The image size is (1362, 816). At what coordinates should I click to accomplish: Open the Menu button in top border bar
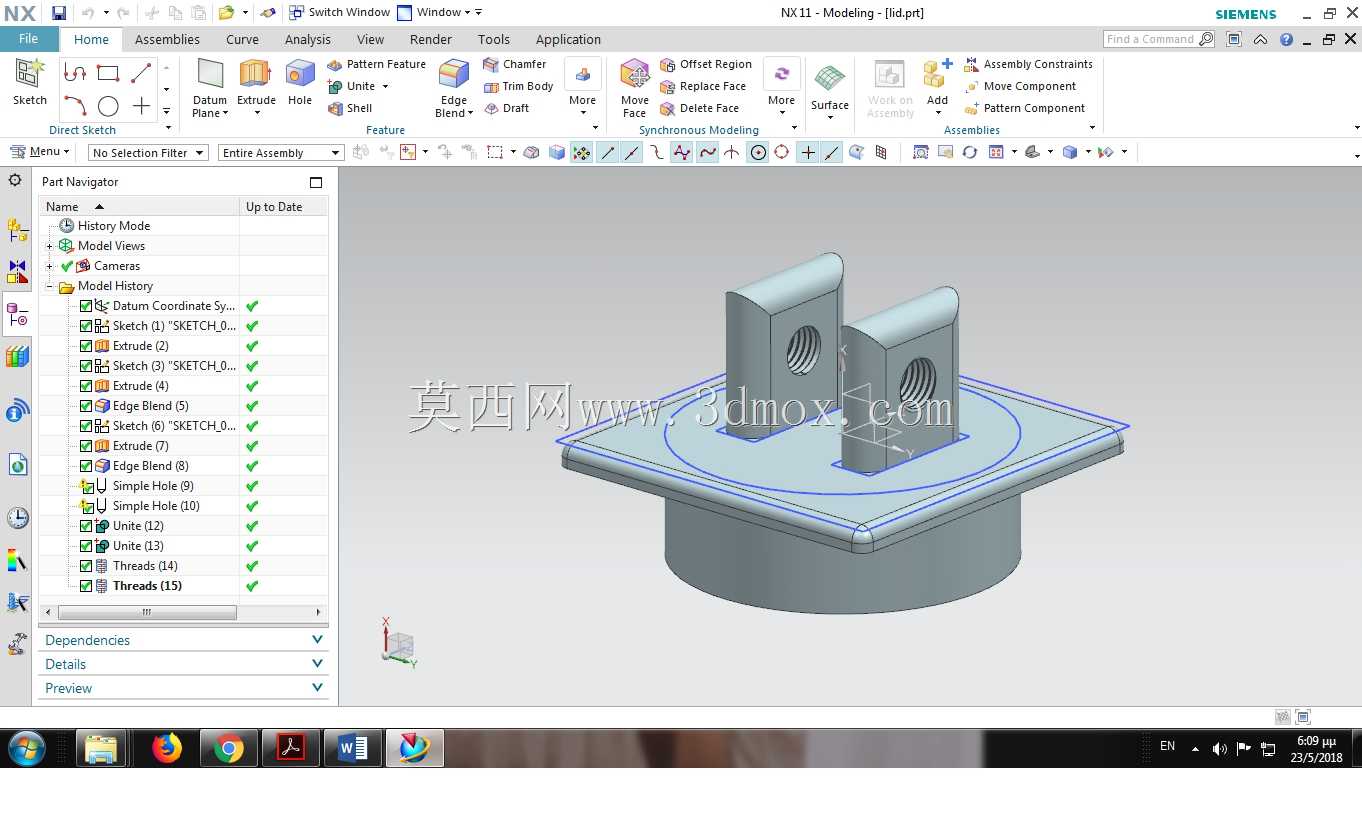[x=40, y=152]
